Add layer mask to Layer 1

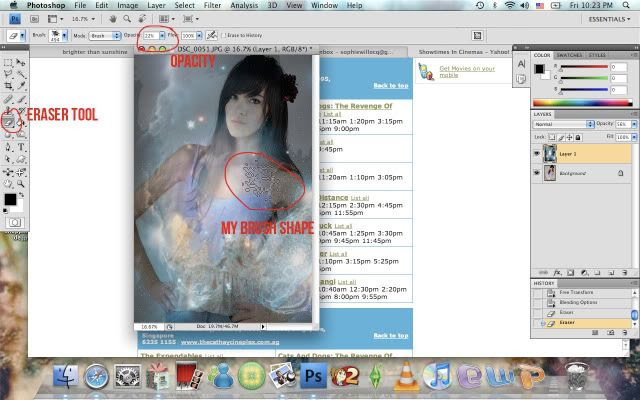coord(571,273)
